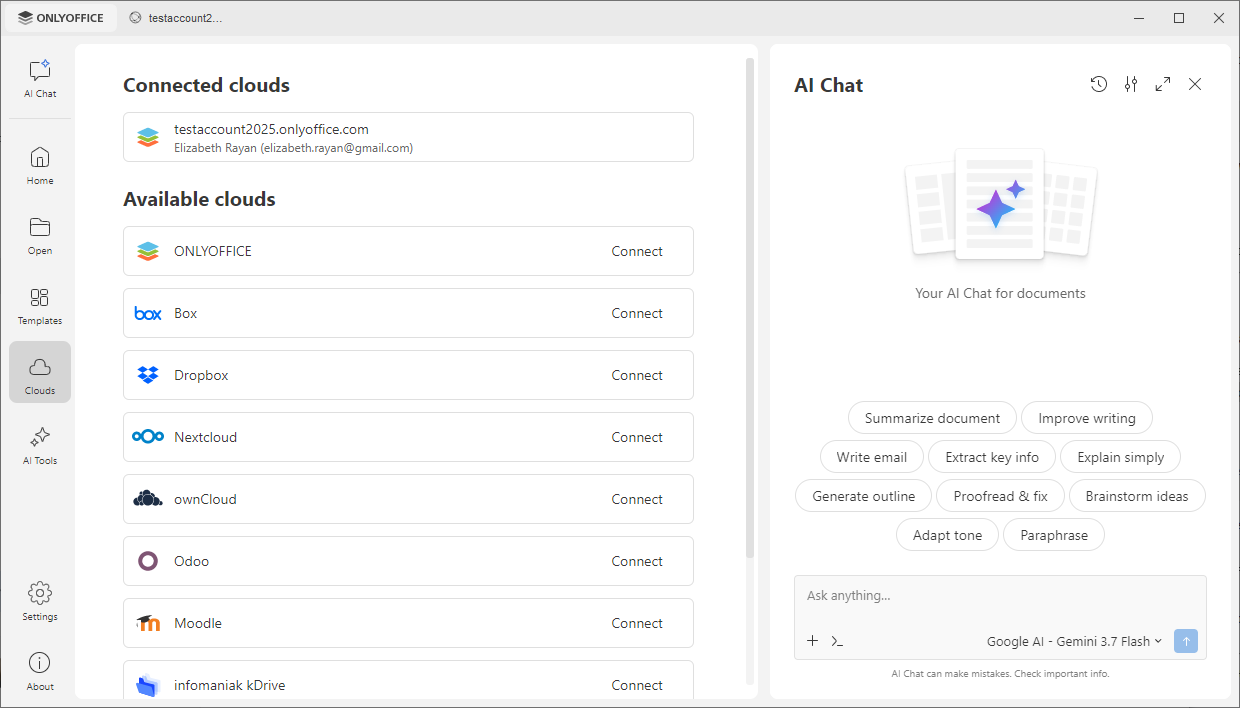Click the Nextcloud row label

coord(205,437)
